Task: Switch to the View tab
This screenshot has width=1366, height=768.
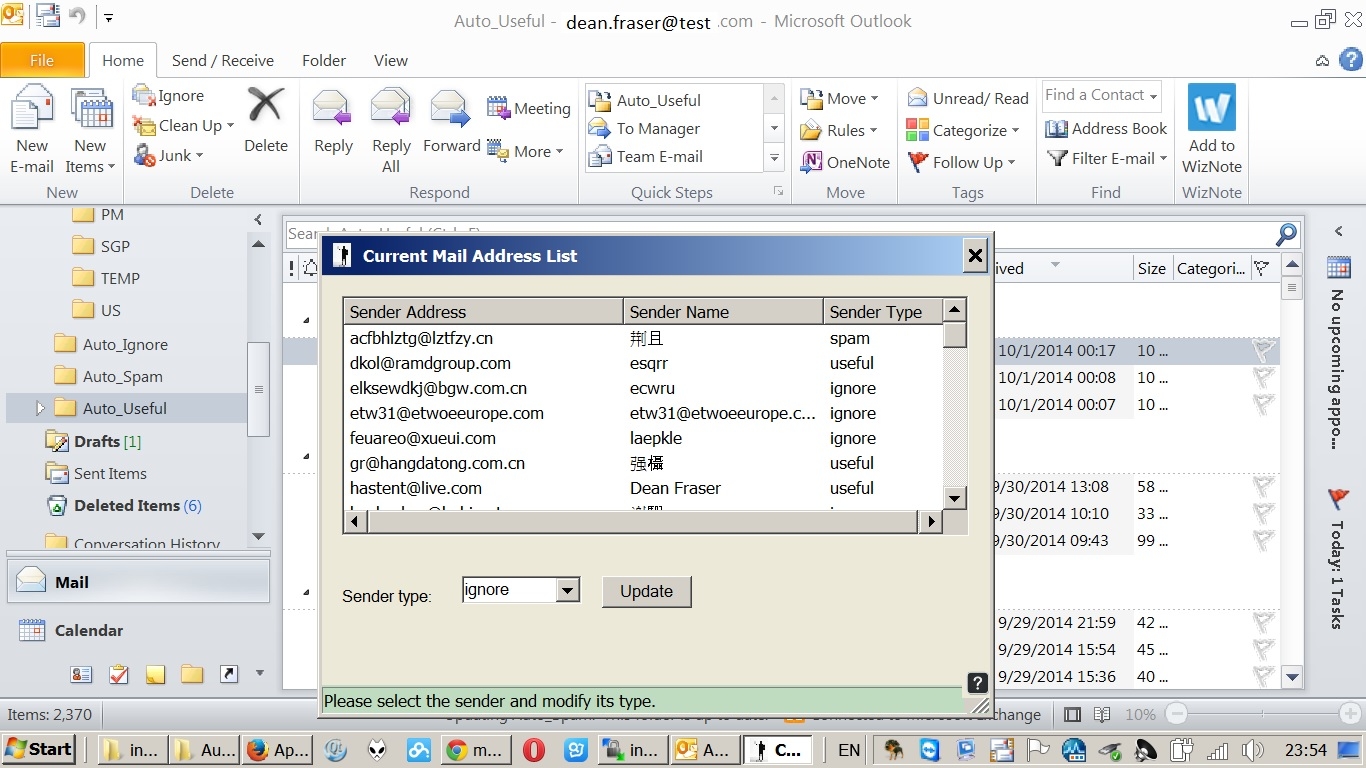Action: point(391,60)
